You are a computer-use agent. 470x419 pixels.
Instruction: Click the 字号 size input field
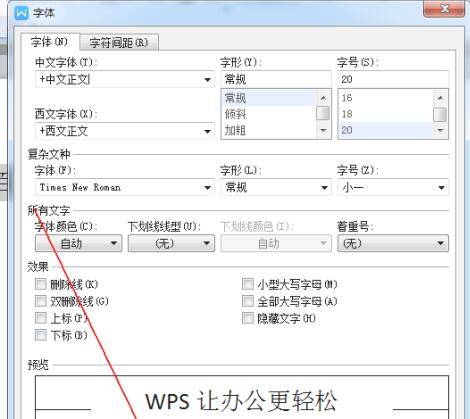[x=393, y=79]
